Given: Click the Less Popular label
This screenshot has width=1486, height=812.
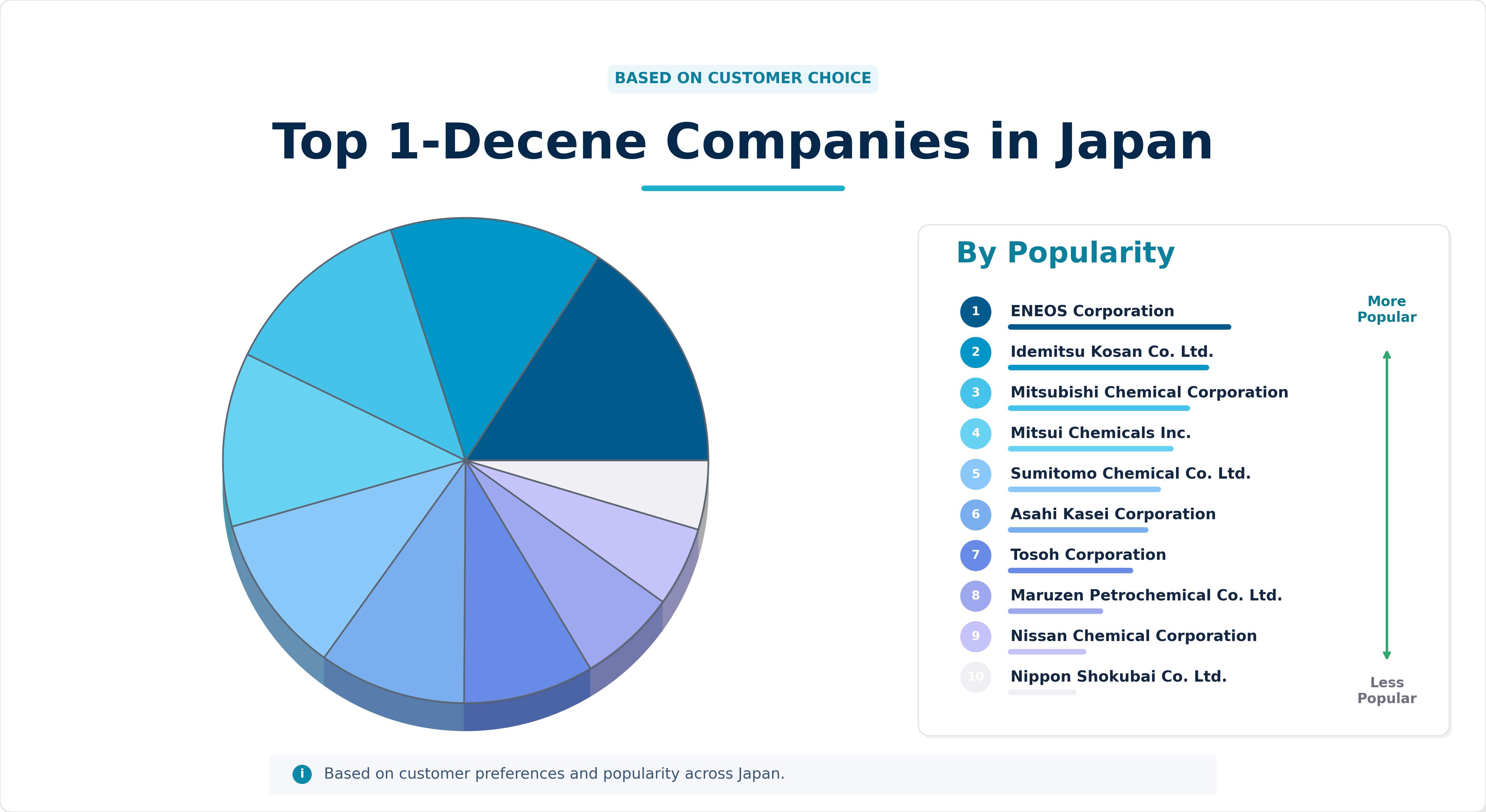Looking at the screenshot, I should (1387, 690).
